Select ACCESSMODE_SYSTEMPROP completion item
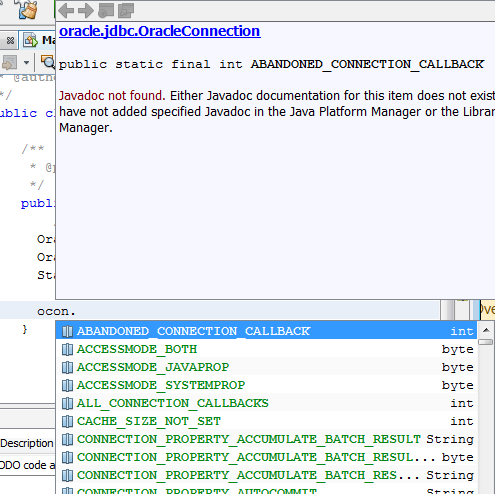 click(x=267, y=385)
